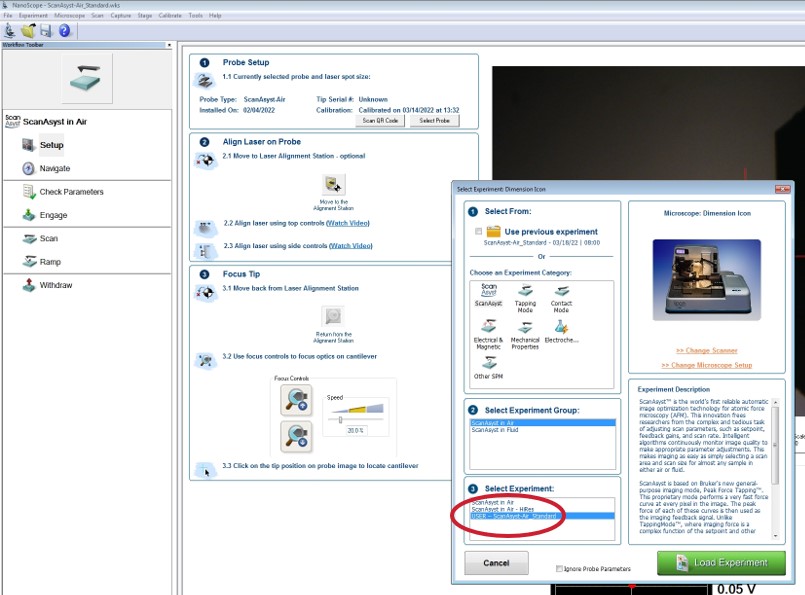805x595 pixels.
Task: Choose Tapping Mode experiment category
Action: (x=525, y=299)
